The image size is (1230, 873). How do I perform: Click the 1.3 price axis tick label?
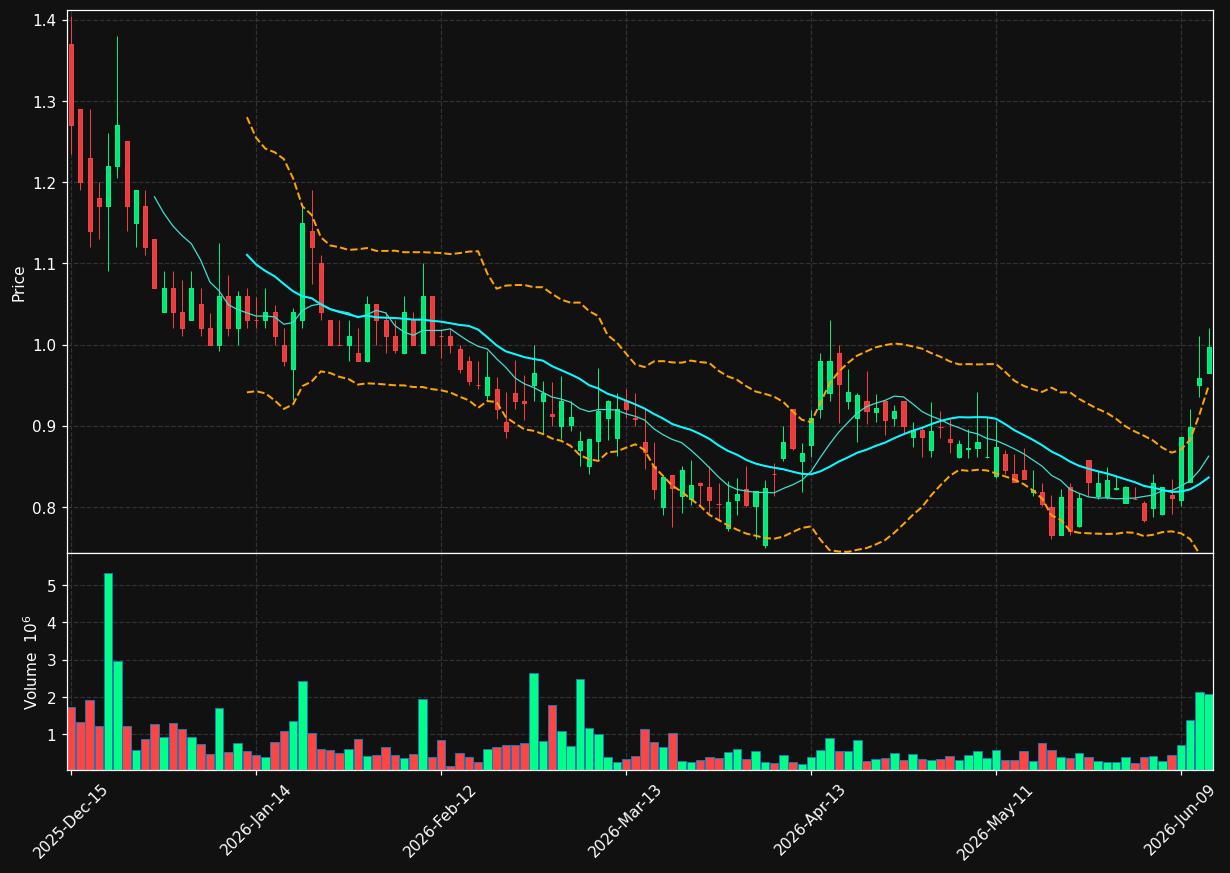coord(45,102)
